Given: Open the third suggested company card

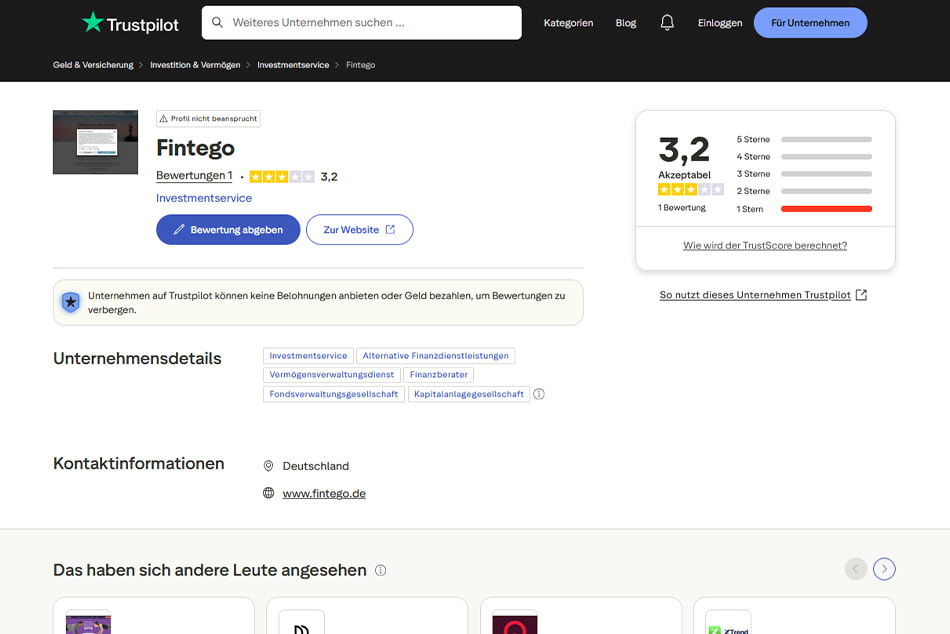Looking at the screenshot, I should click(581, 616).
